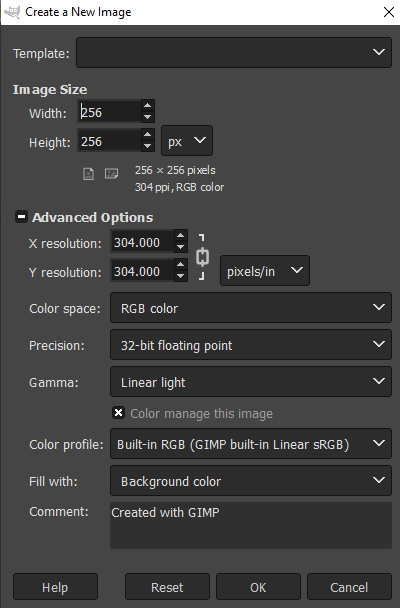Screen dimensions: 400x608
Task: Increase X resolution with up arrow
Action: point(180,235)
